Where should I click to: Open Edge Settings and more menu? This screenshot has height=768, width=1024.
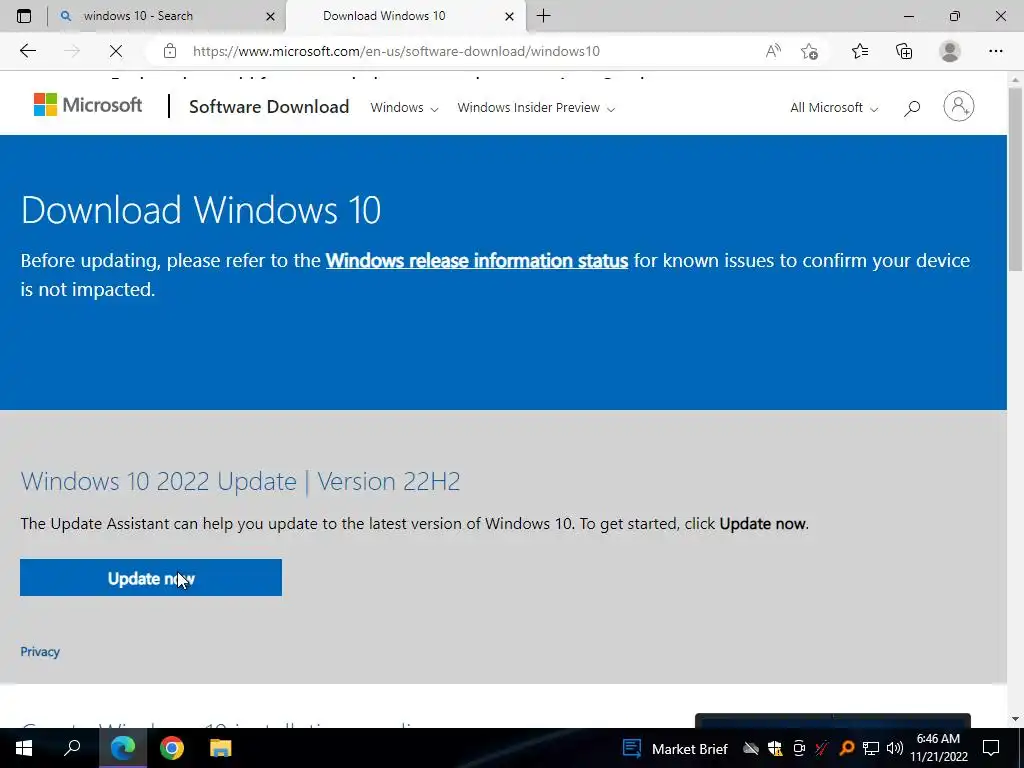coord(995,51)
